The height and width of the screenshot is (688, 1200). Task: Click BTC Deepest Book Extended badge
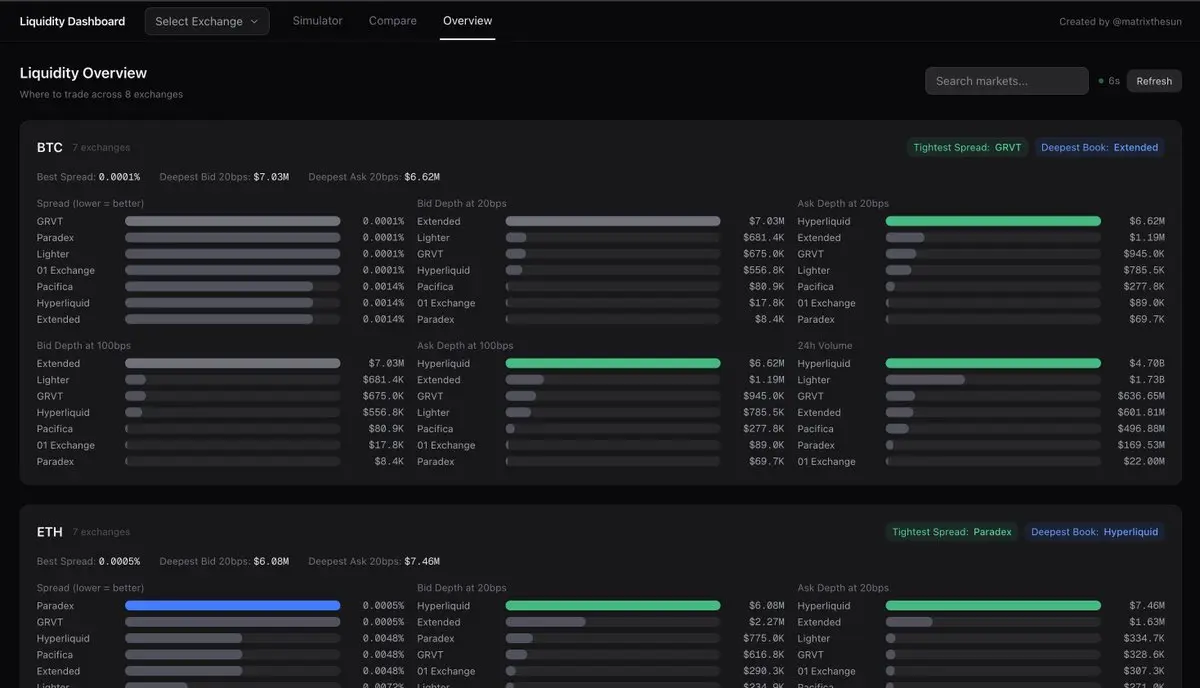click(1099, 147)
